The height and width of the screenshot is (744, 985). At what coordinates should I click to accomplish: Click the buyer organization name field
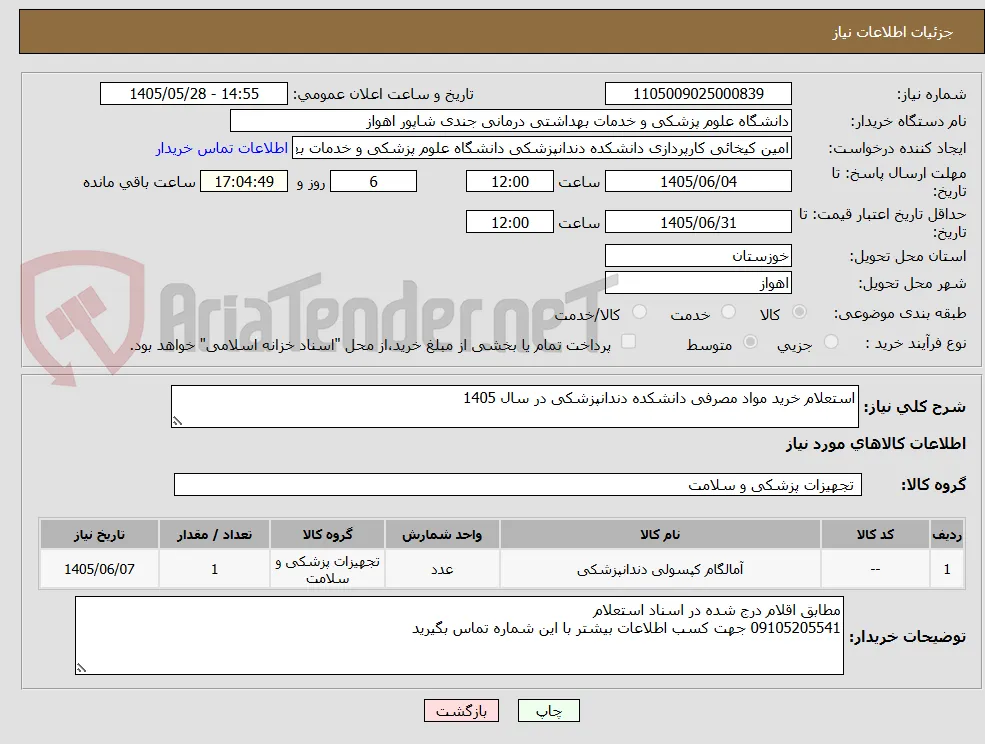coord(511,121)
